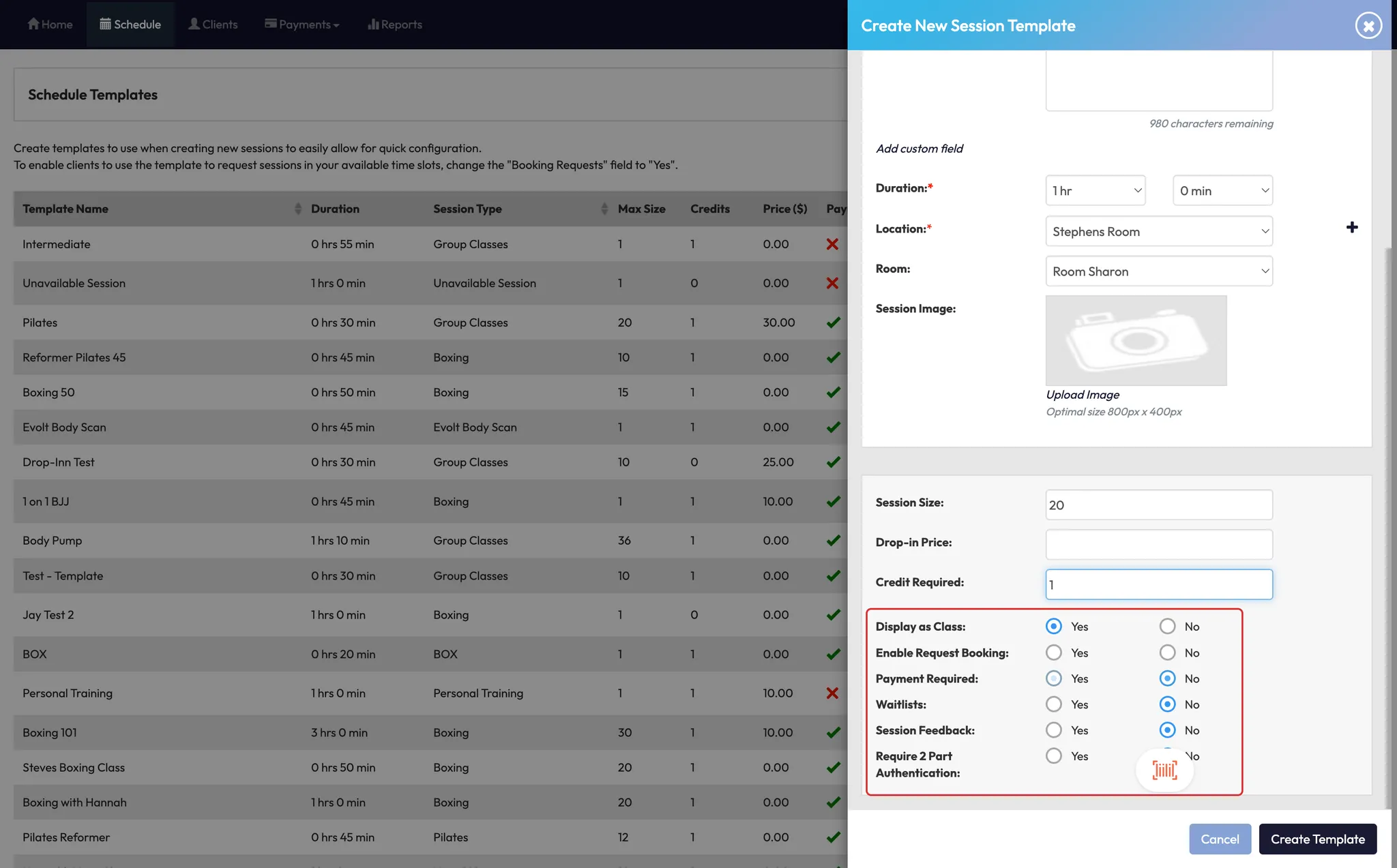
Task: Open the Payments menu
Action: 302,25
